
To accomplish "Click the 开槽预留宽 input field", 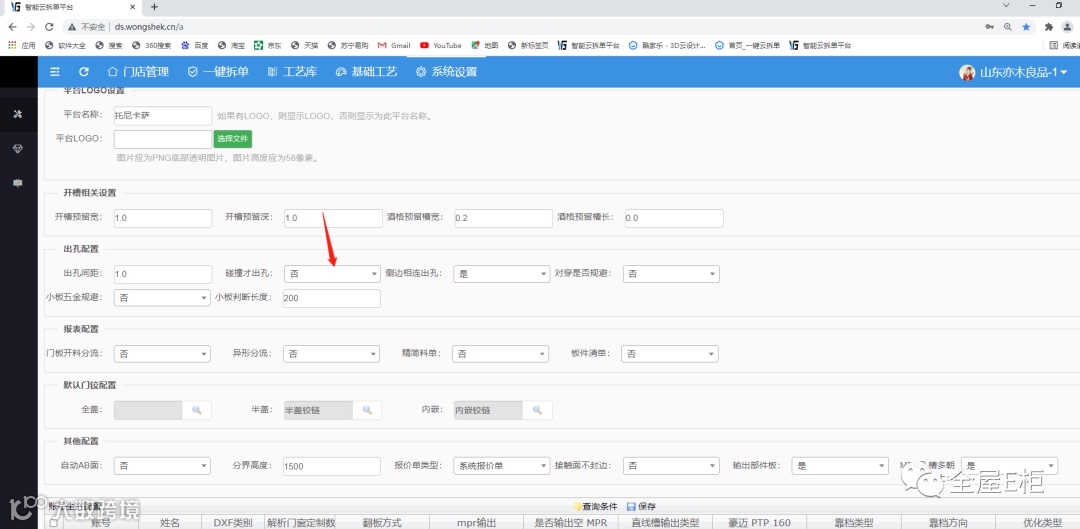I will 163,218.
